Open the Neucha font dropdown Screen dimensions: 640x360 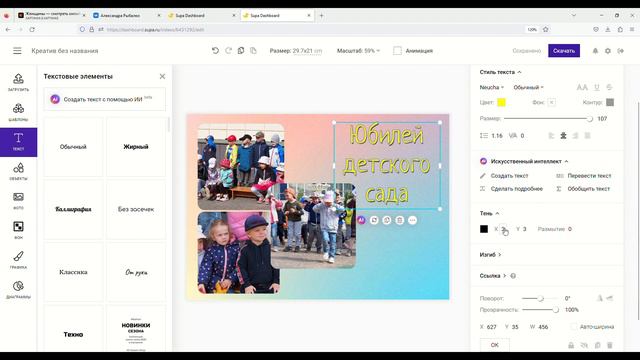click(x=491, y=87)
